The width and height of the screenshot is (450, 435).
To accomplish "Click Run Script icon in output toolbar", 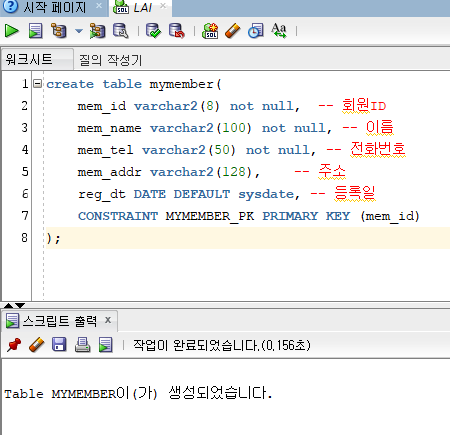I will (x=106, y=345).
